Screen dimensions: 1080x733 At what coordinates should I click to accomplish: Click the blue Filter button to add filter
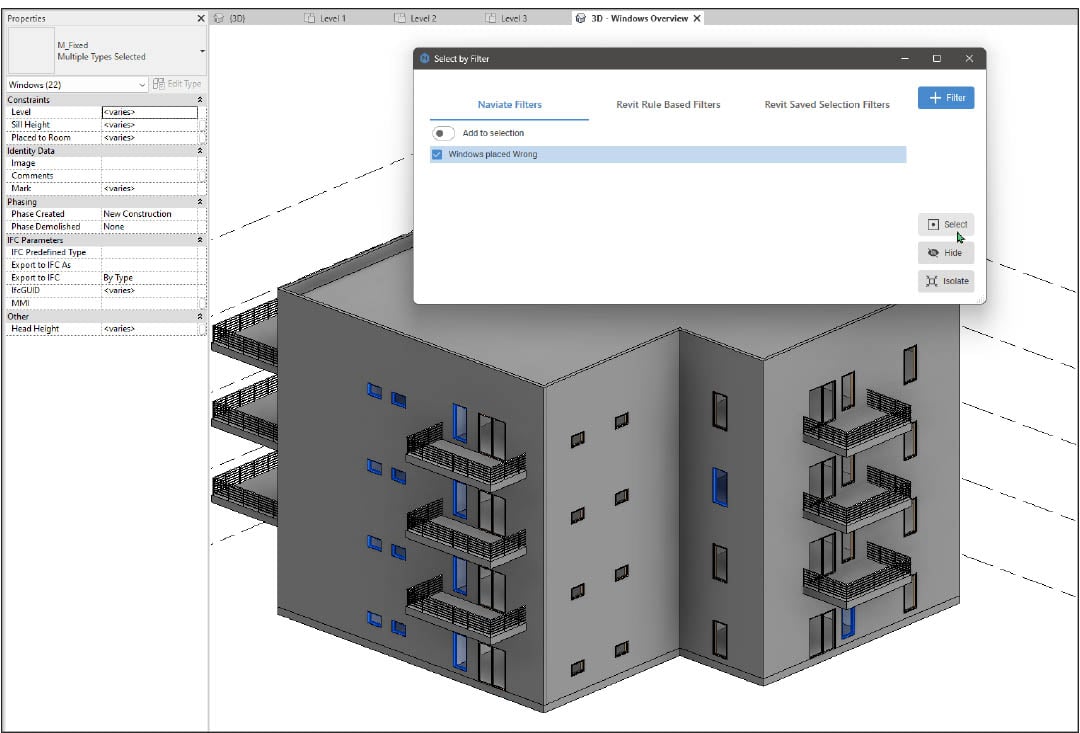tap(945, 97)
